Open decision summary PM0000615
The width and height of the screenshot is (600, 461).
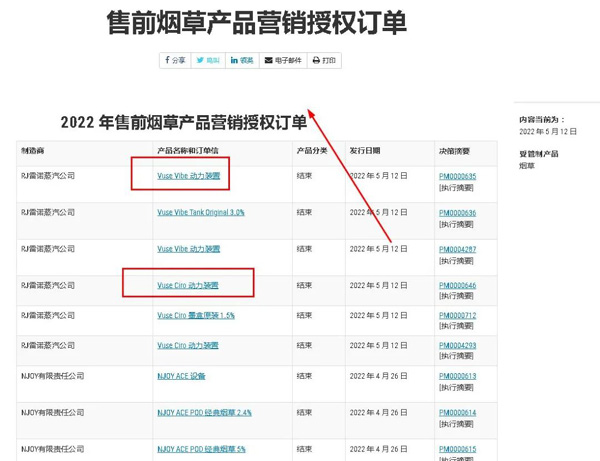(458, 449)
